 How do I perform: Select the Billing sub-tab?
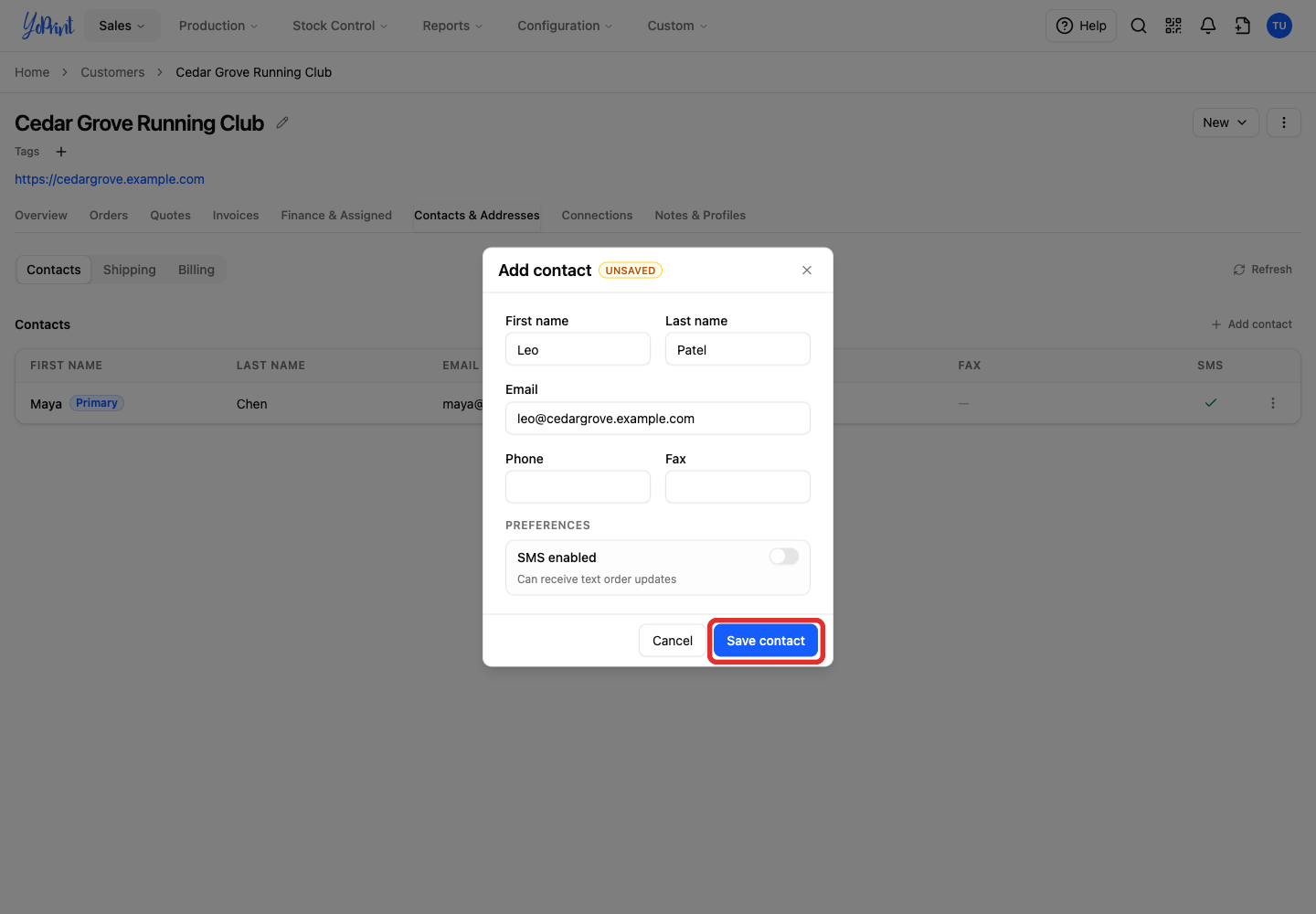(196, 270)
